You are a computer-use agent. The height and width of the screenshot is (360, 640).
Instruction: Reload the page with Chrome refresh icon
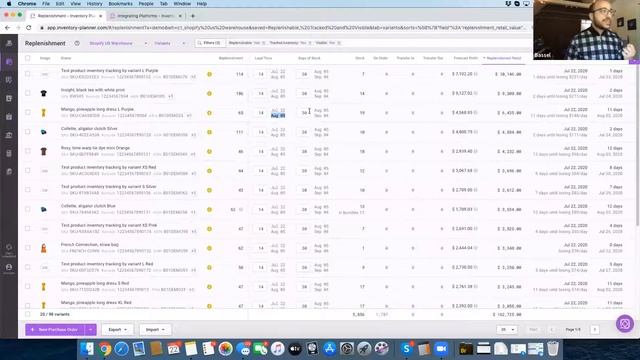[x=29, y=28]
